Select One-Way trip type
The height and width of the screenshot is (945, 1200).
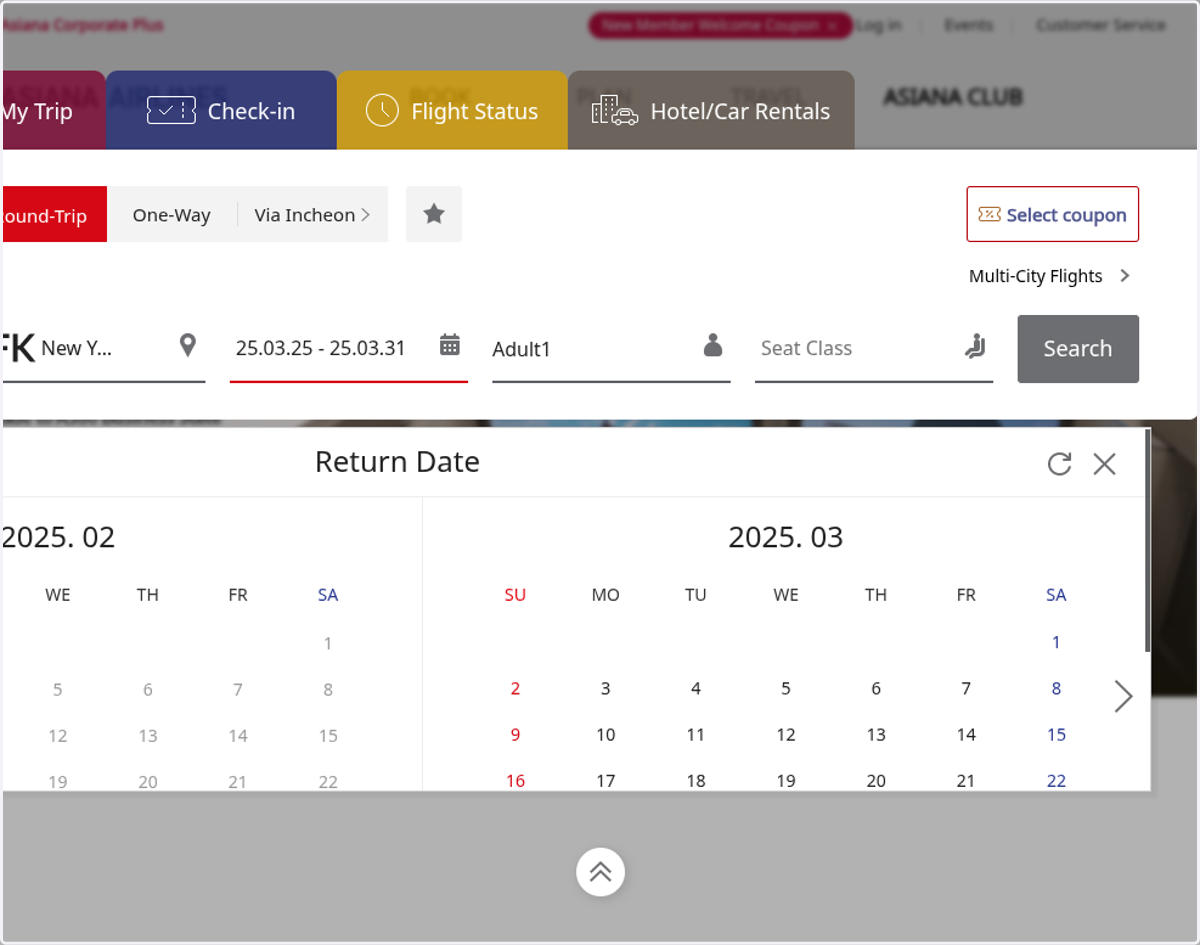pyautogui.click(x=172, y=214)
